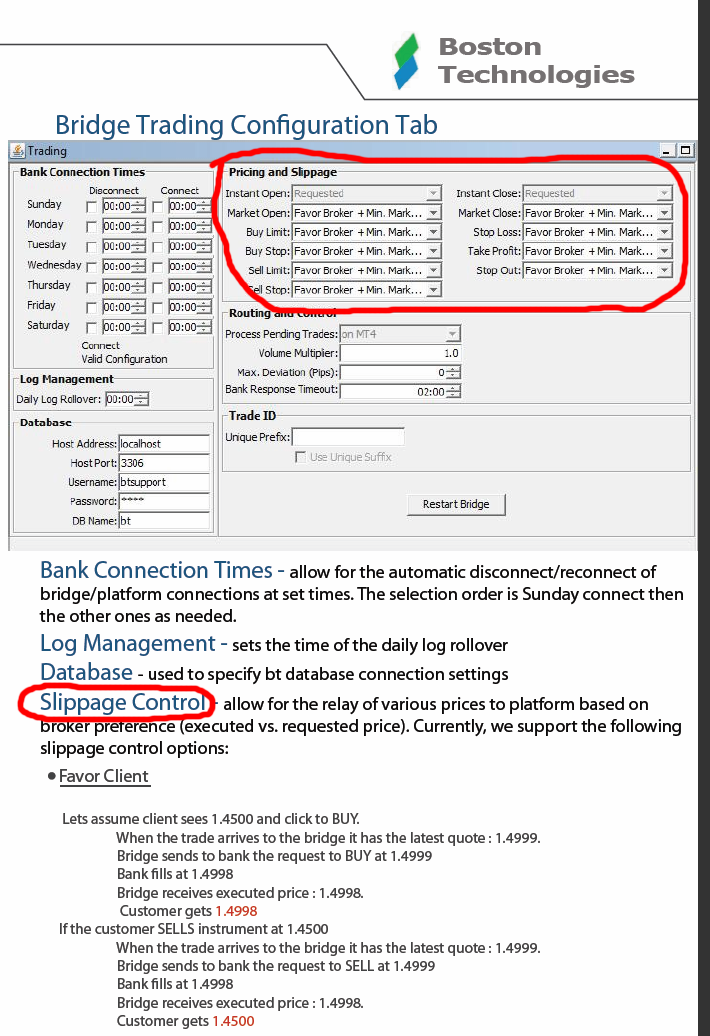Click the Bank Response Timeout spinner

[x=400, y=392]
